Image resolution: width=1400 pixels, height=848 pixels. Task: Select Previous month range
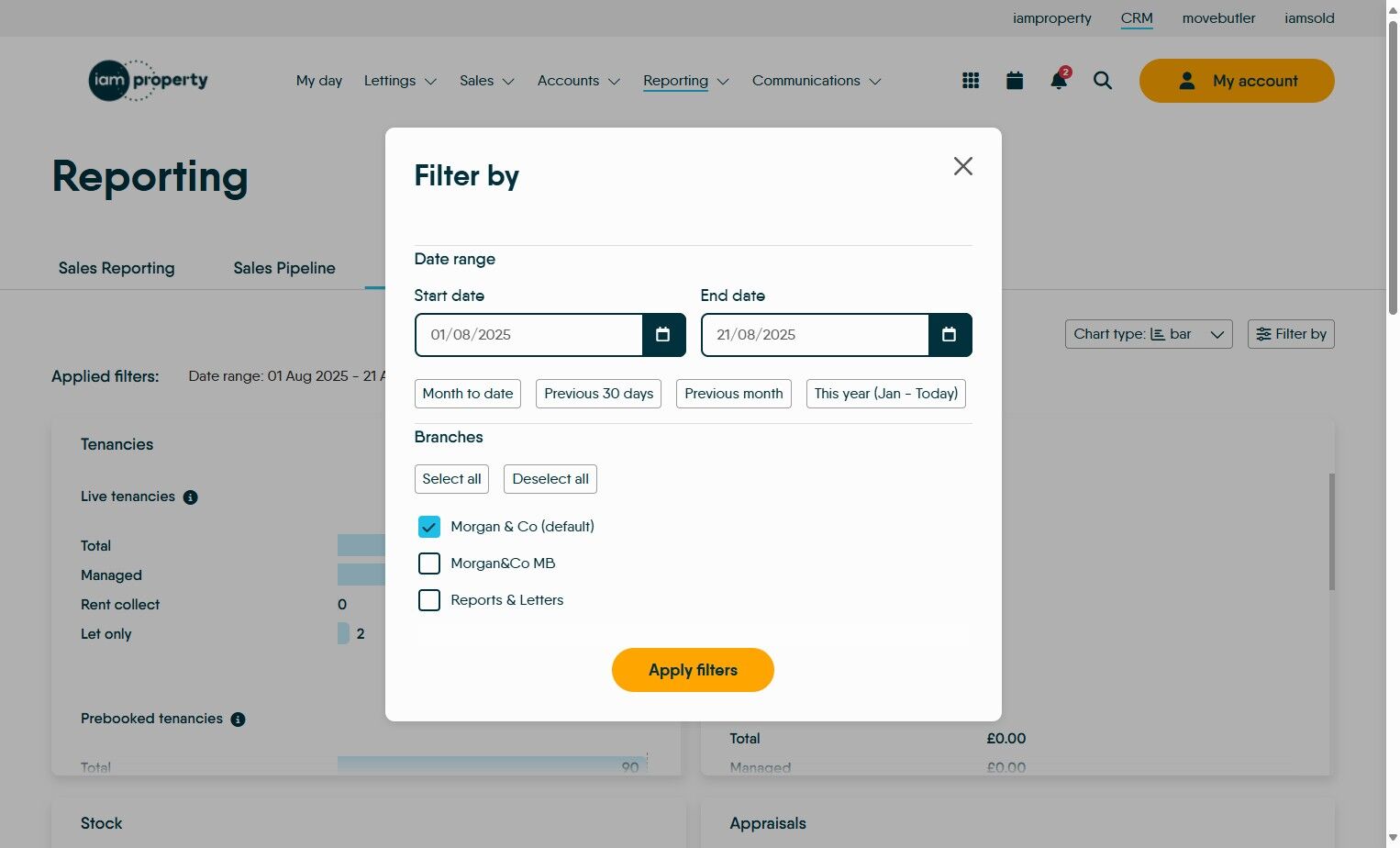(734, 394)
